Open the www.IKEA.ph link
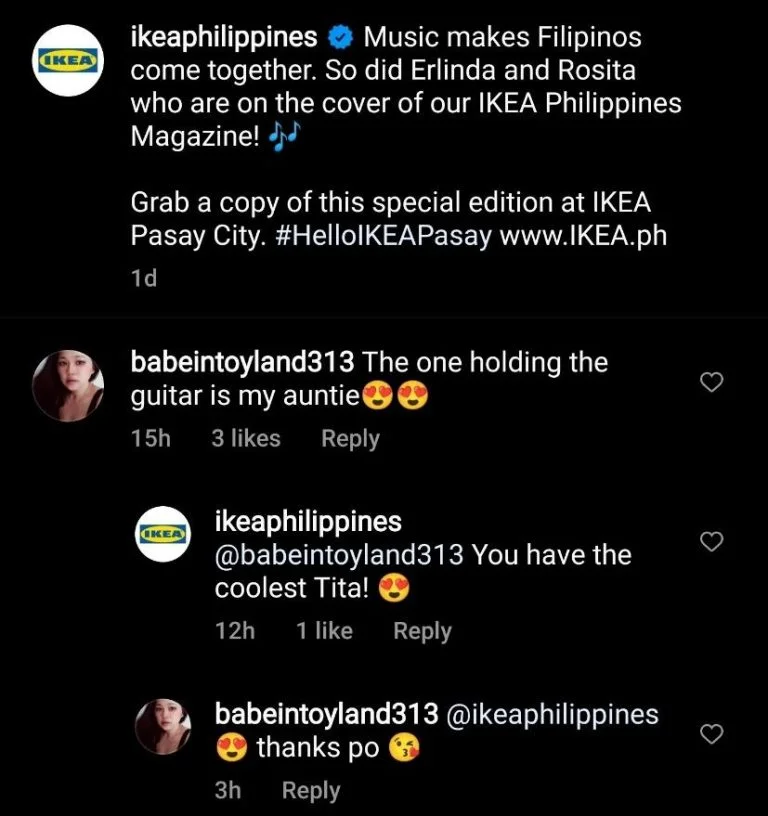 [x=583, y=236]
